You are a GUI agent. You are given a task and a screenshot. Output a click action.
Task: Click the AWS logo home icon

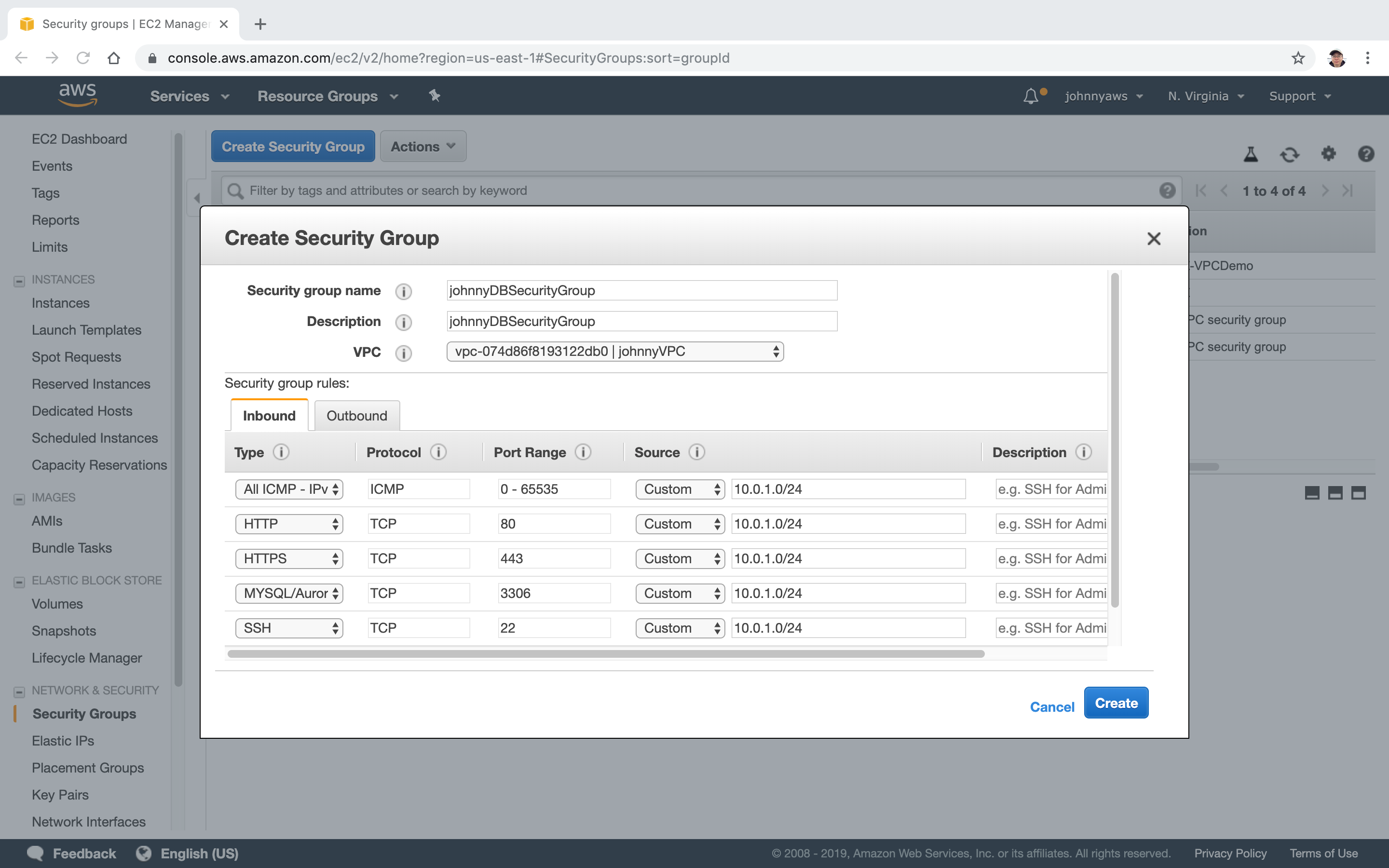point(78,95)
